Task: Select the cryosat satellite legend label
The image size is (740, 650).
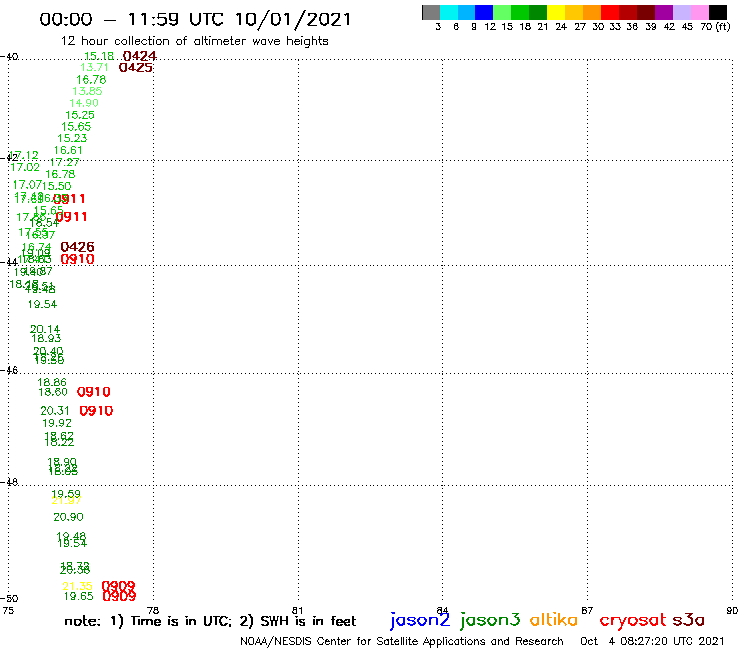Action: click(x=633, y=621)
